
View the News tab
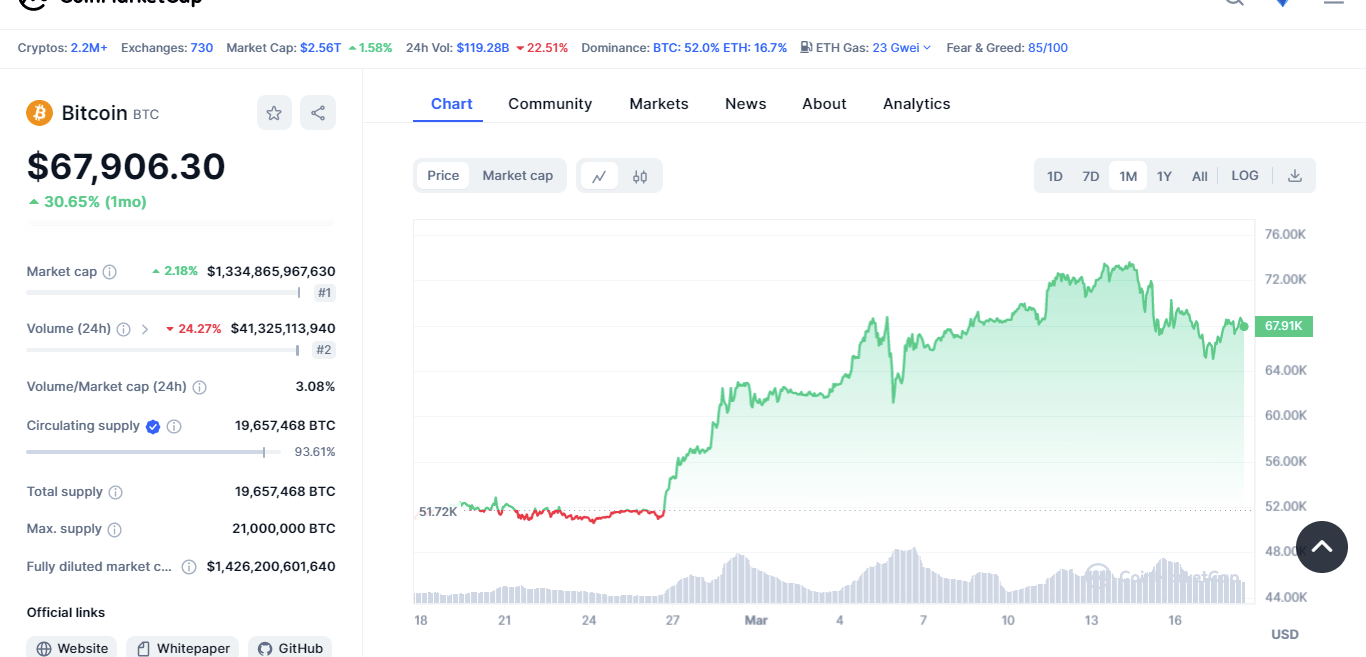click(746, 104)
